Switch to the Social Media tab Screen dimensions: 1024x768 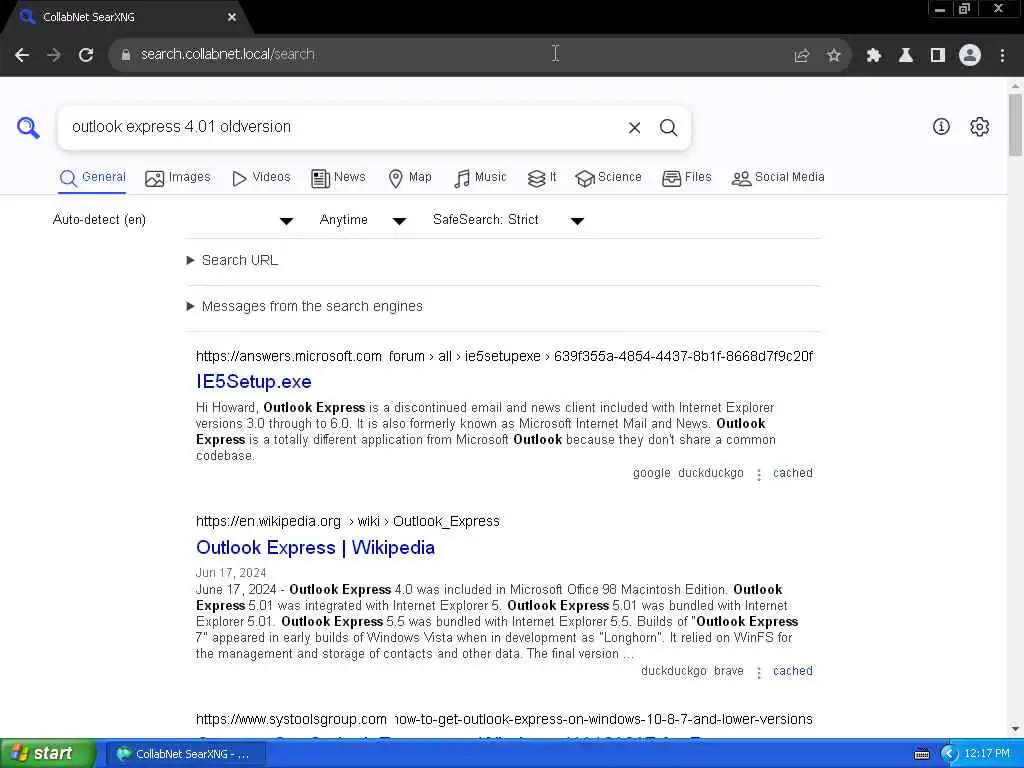(778, 178)
